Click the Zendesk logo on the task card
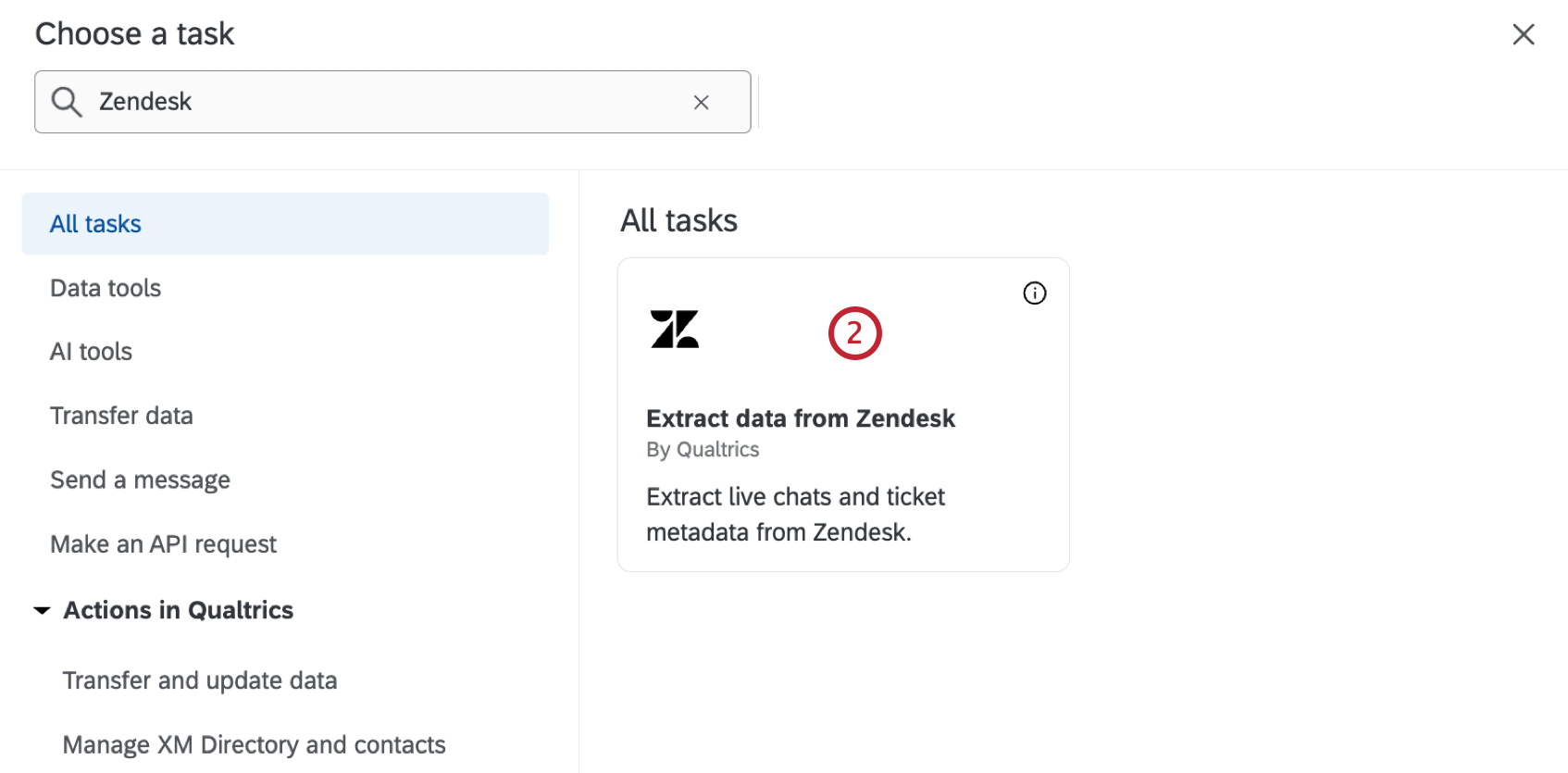The height and width of the screenshot is (773, 1568). 675,330
